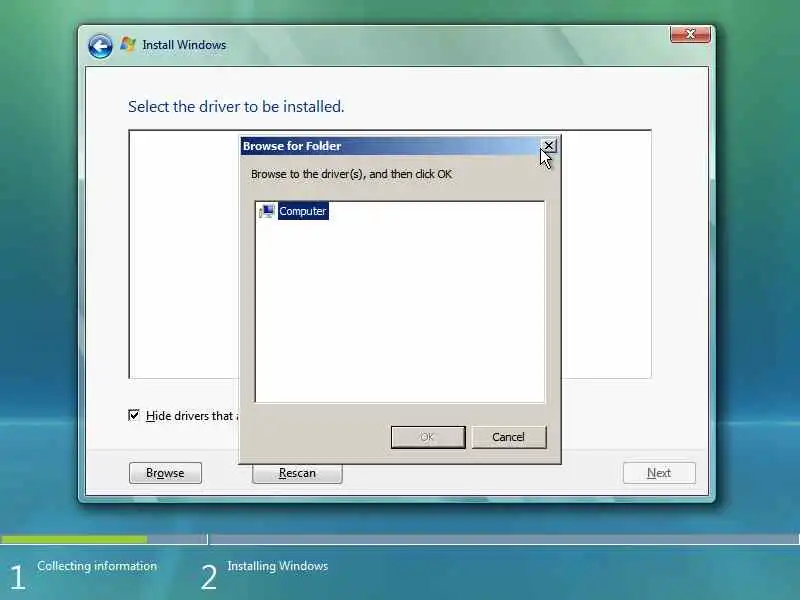Image resolution: width=800 pixels, height=600 pixels.
Task: Click the Next button
Action: coord(659,473)
